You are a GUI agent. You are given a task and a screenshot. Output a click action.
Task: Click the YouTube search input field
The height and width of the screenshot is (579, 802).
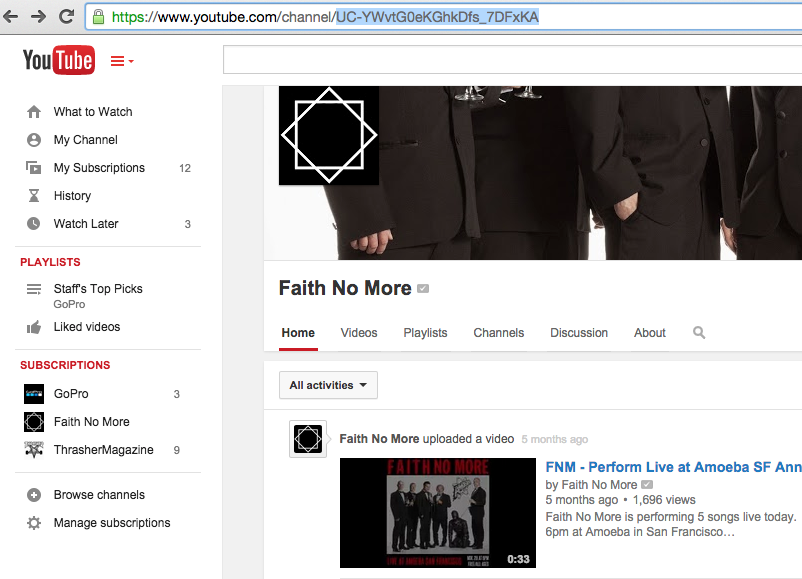coord(513,59)
